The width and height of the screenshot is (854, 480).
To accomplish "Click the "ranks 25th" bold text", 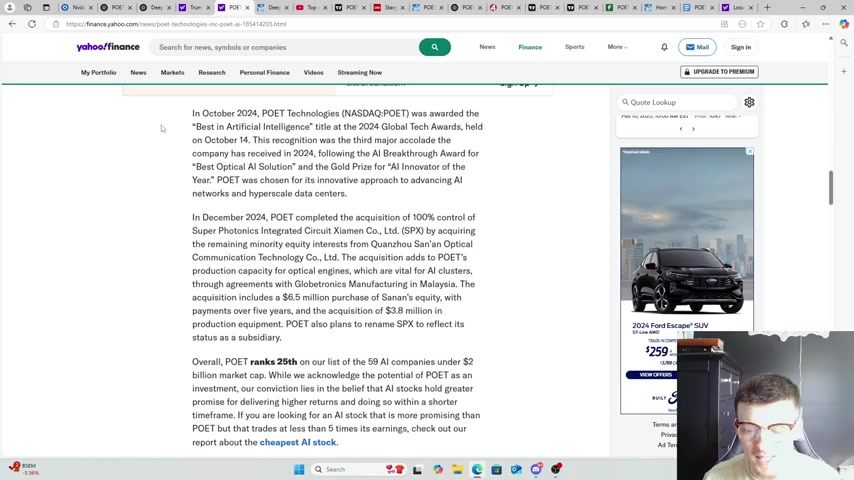I will coord(273,362).
